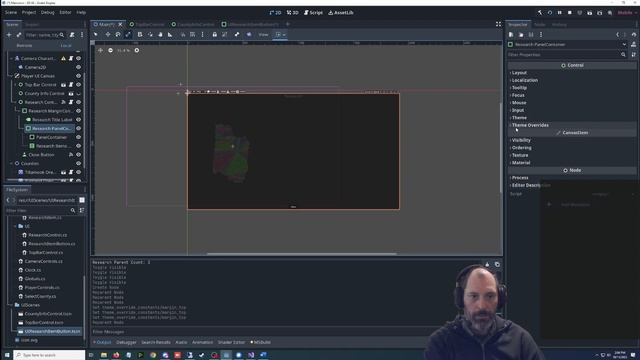Select CameraControls.cs in FileSystem
This screenshot has height=360, width=640.
(43, 261)
